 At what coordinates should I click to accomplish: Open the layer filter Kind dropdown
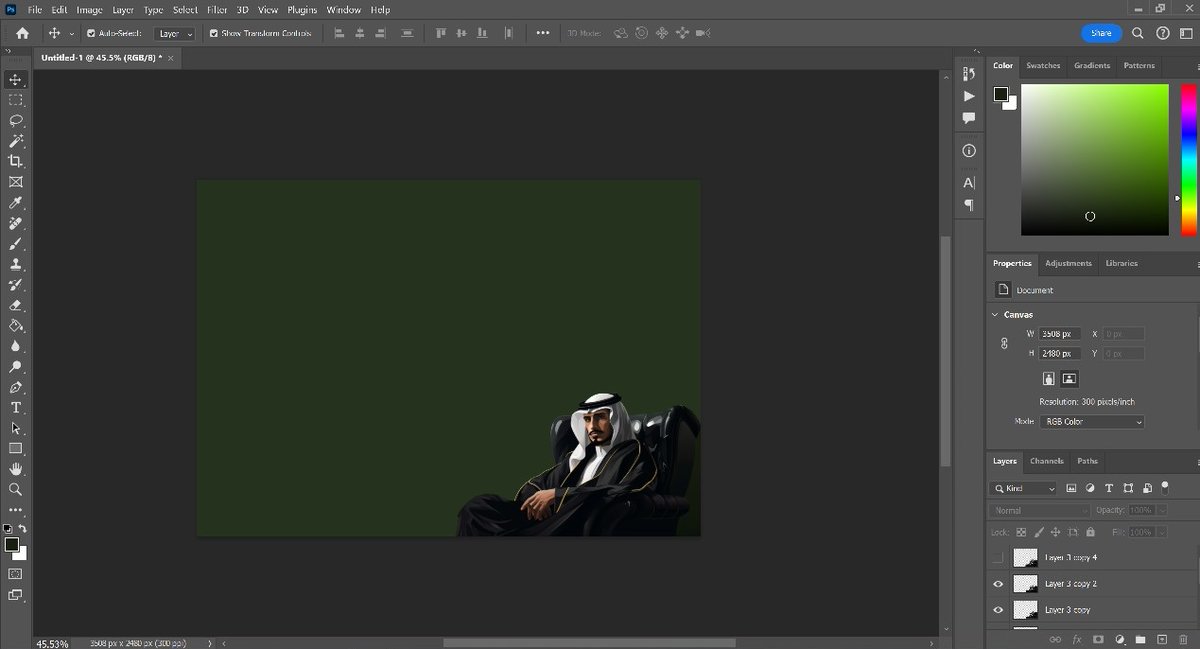tap(1023, 488)
